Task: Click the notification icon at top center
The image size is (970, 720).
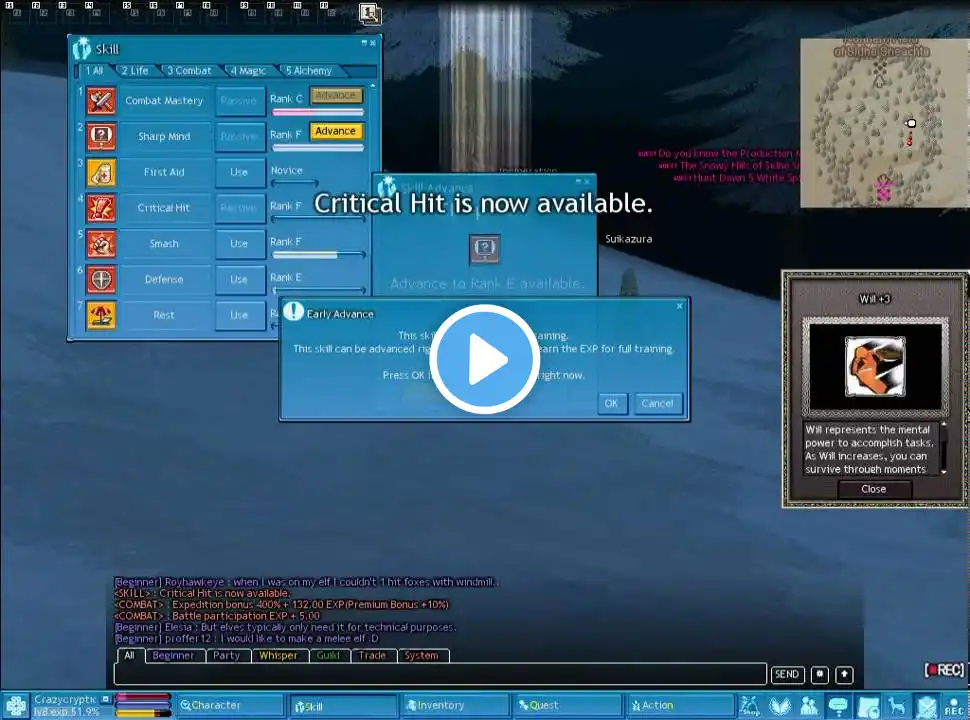Action: pos(370,14)
